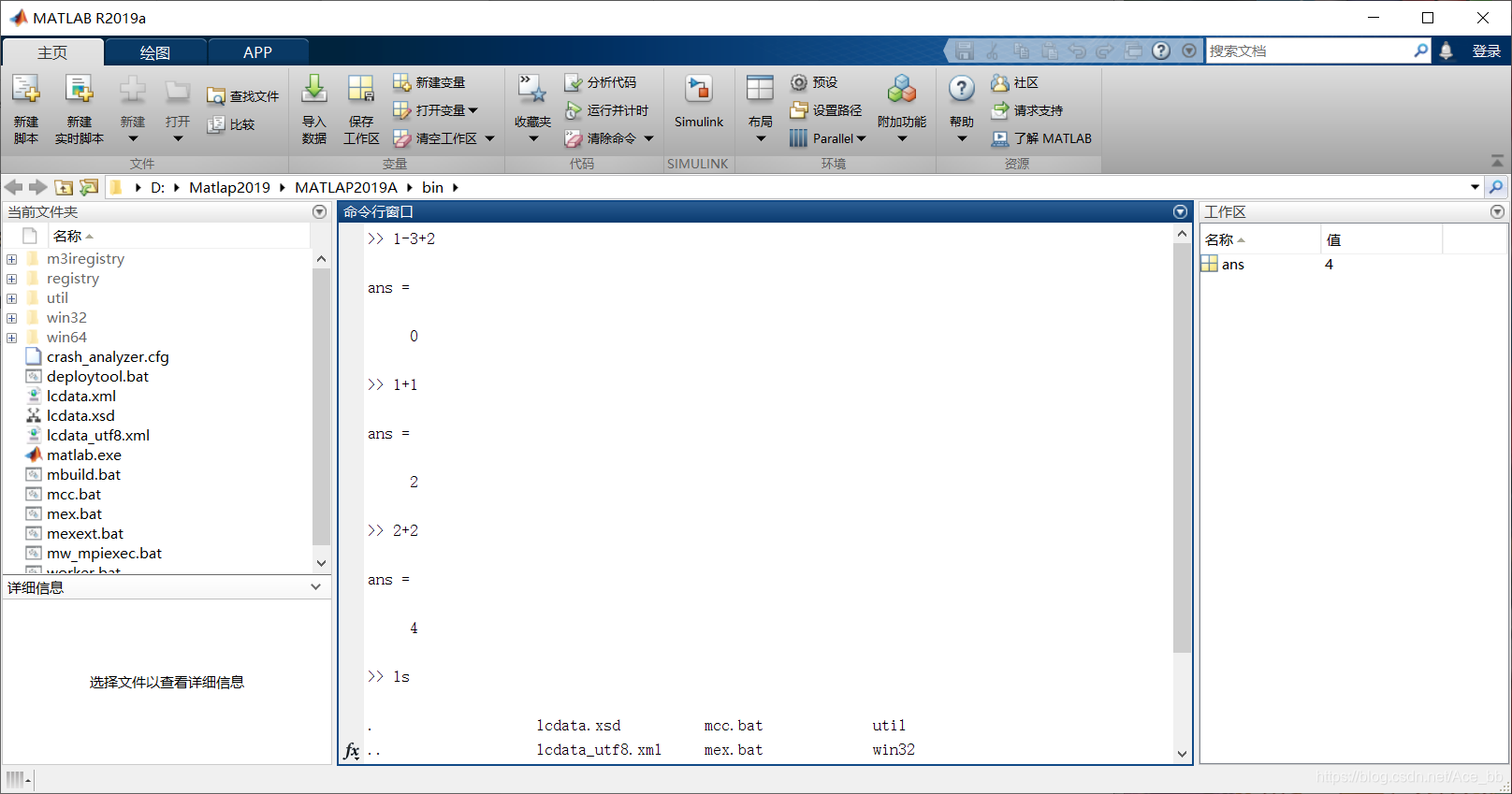Screen dimensions: 1512x794
Task: Go up one folder level
Action: 64,187
